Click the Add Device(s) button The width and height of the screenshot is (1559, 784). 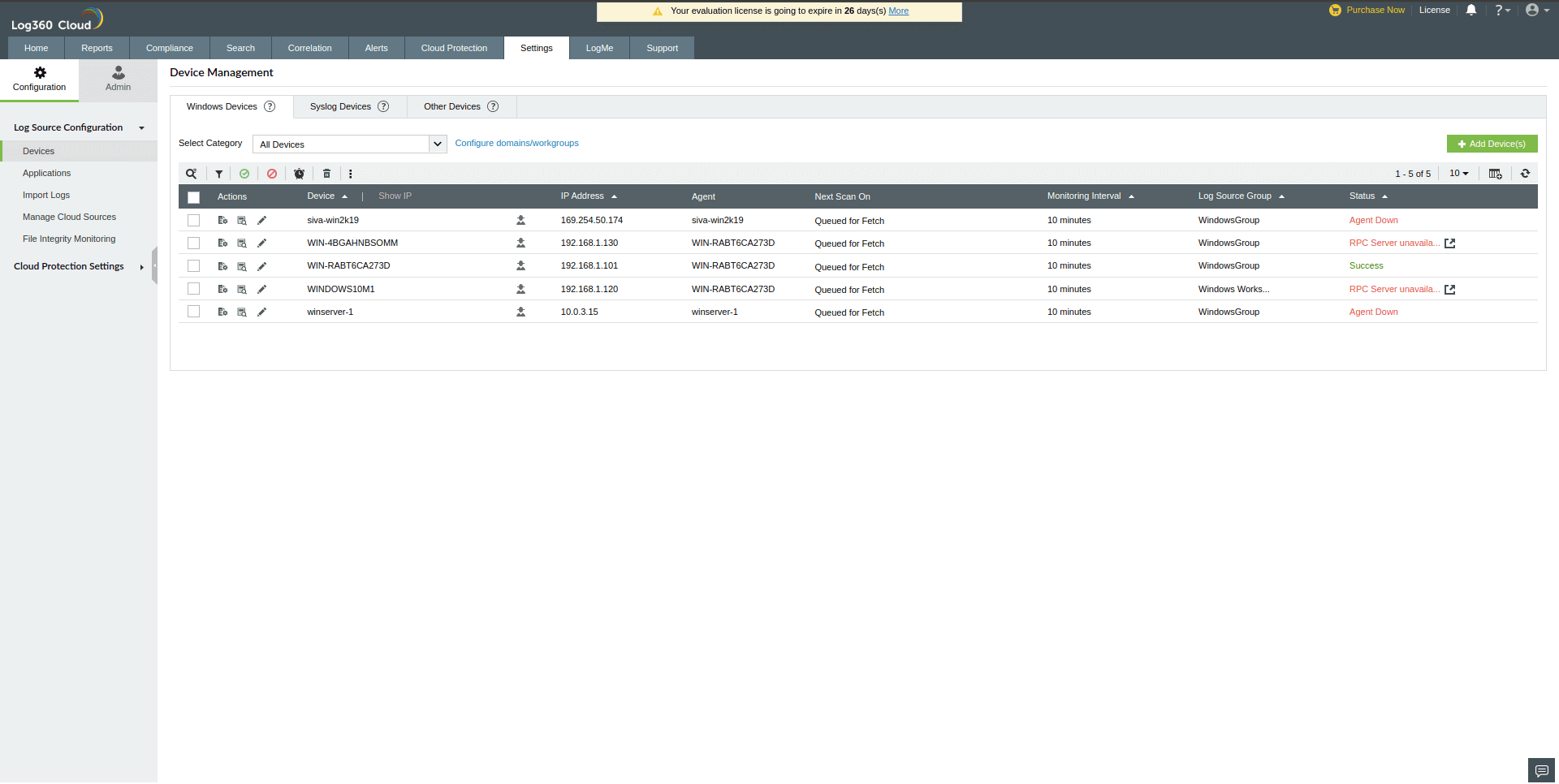point(1492,143)
